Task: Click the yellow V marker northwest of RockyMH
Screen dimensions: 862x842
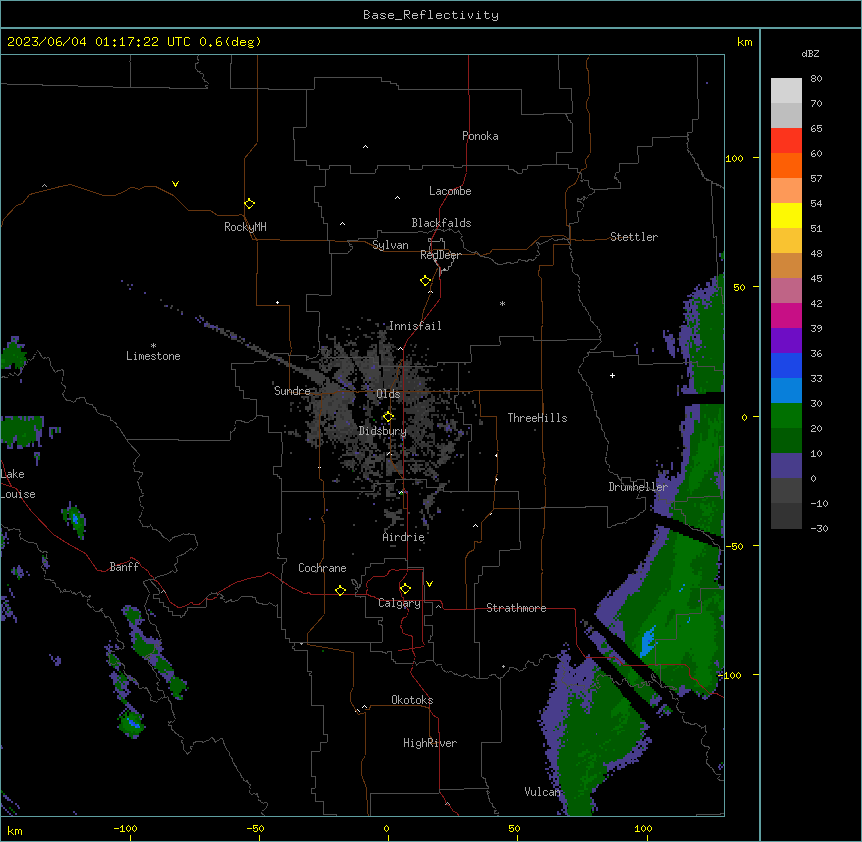Action: (x=175, y=184)
